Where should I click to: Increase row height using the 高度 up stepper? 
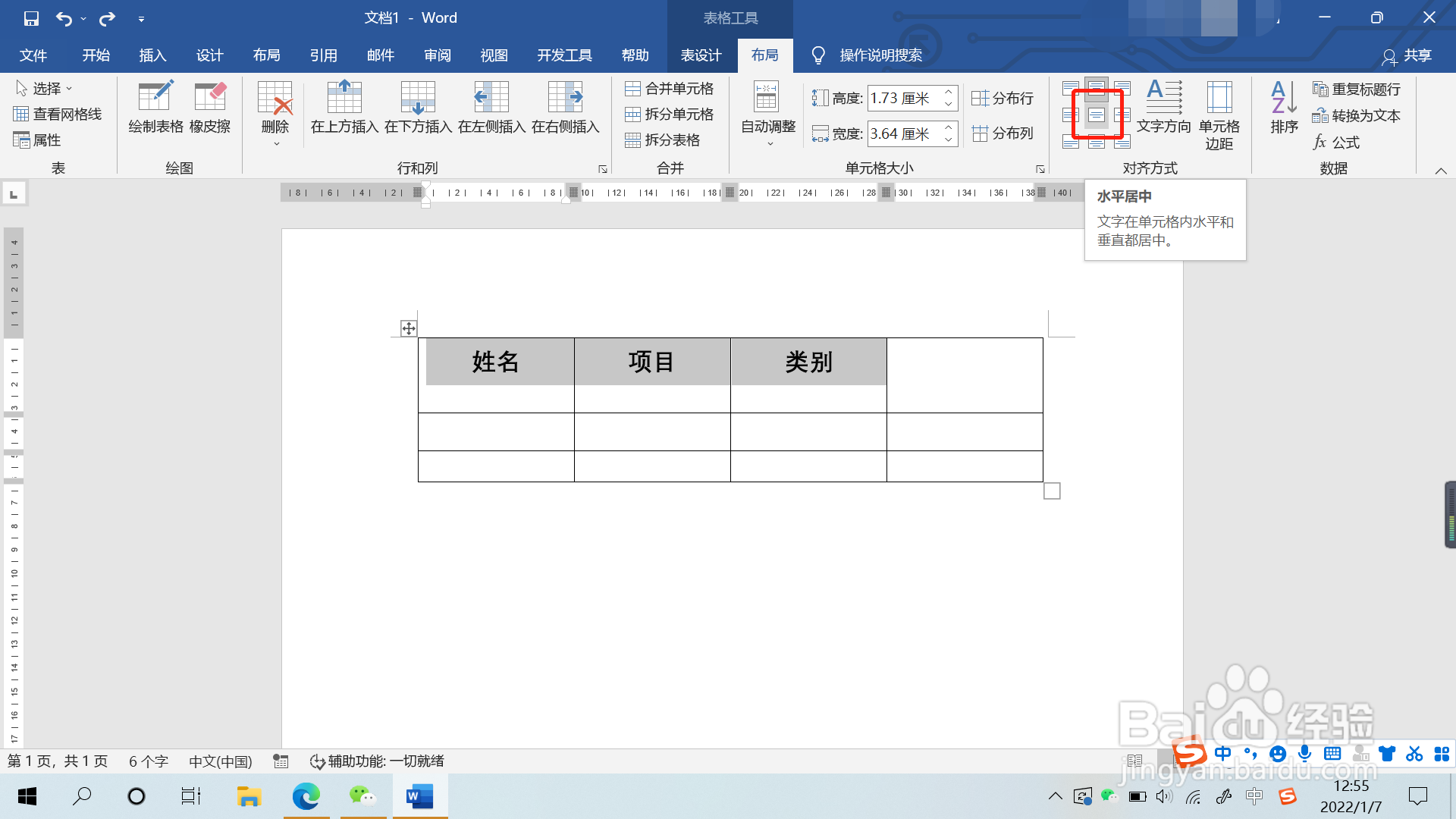coord(948,93)
